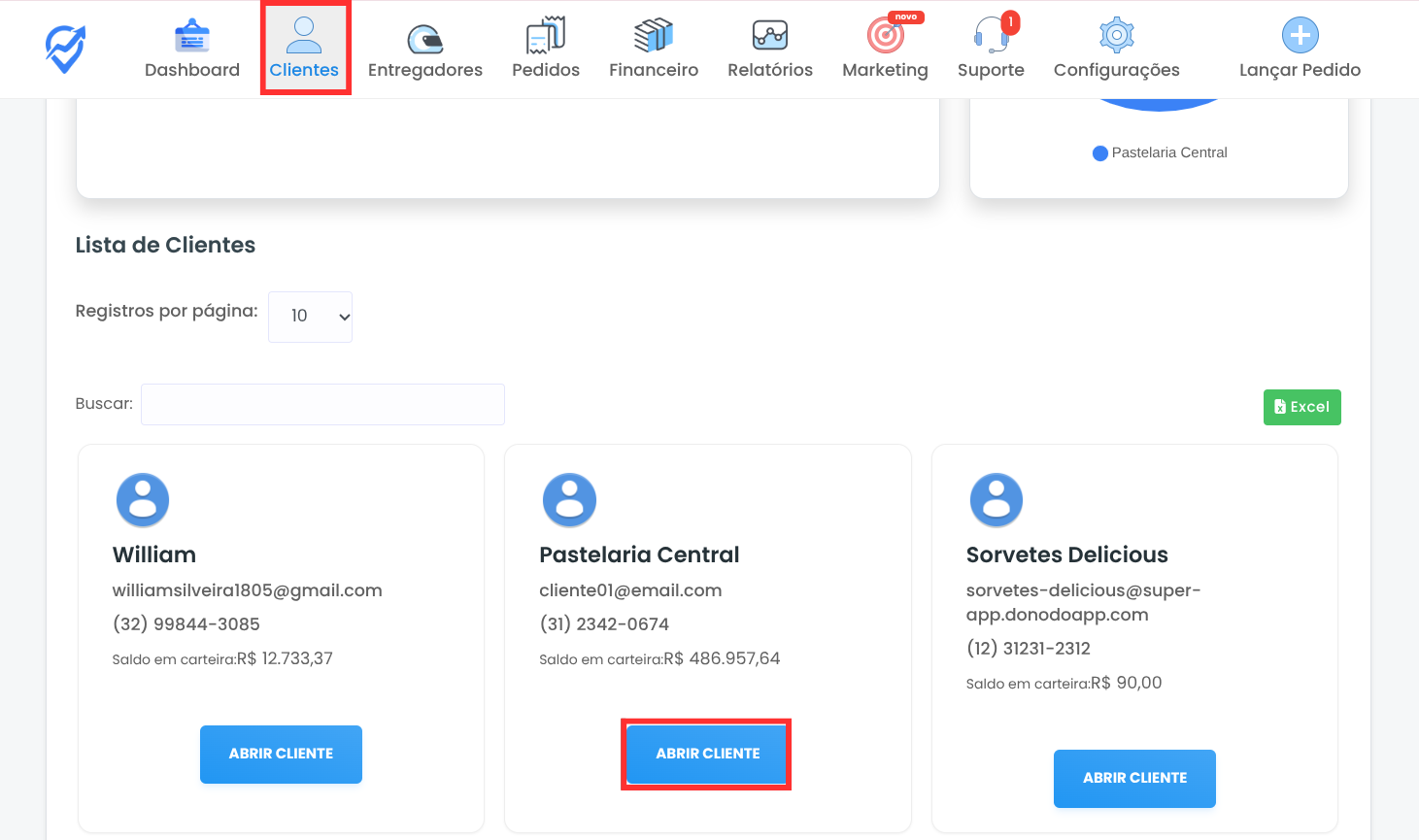Screen dimensions: 1419x840
Task: Export client list to Excel
Action: 1301,407
